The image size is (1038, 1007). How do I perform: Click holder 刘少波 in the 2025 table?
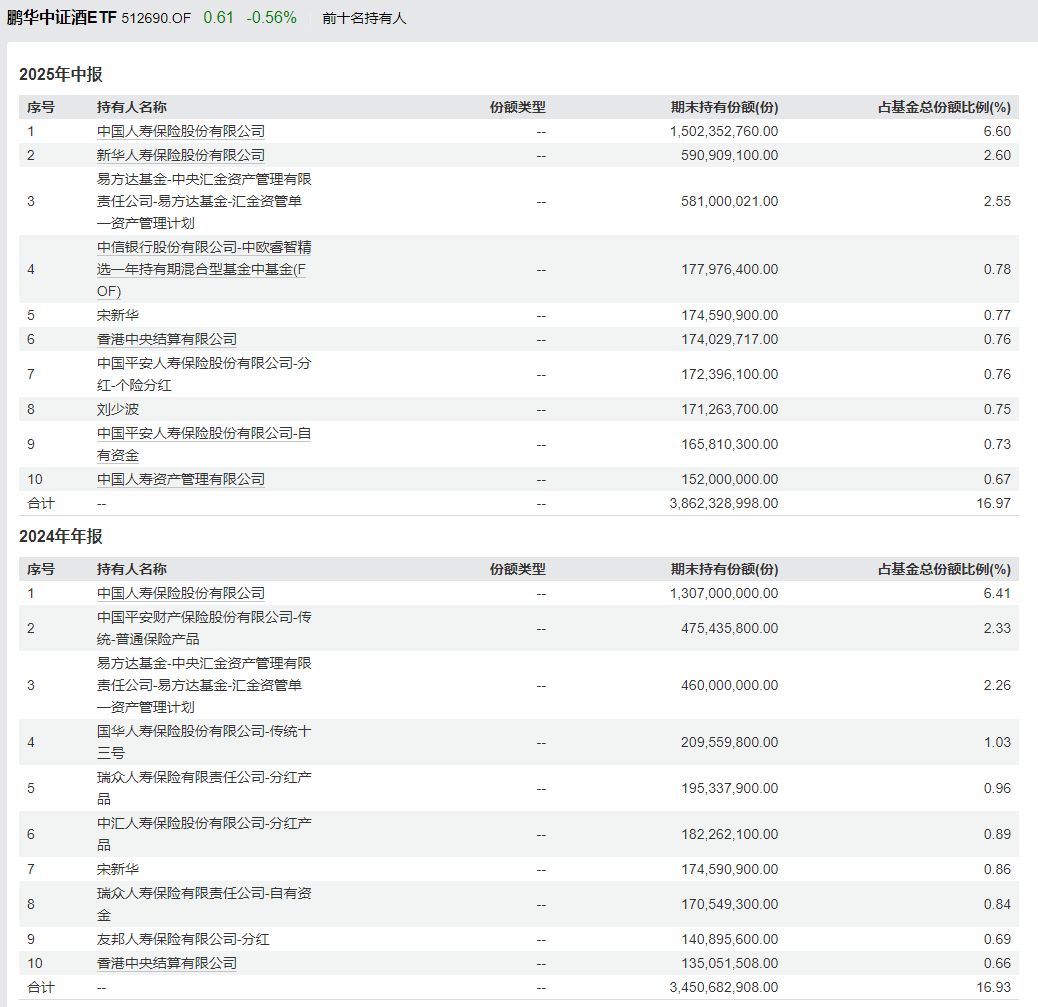pyautogui.click(x=118, y=409)
